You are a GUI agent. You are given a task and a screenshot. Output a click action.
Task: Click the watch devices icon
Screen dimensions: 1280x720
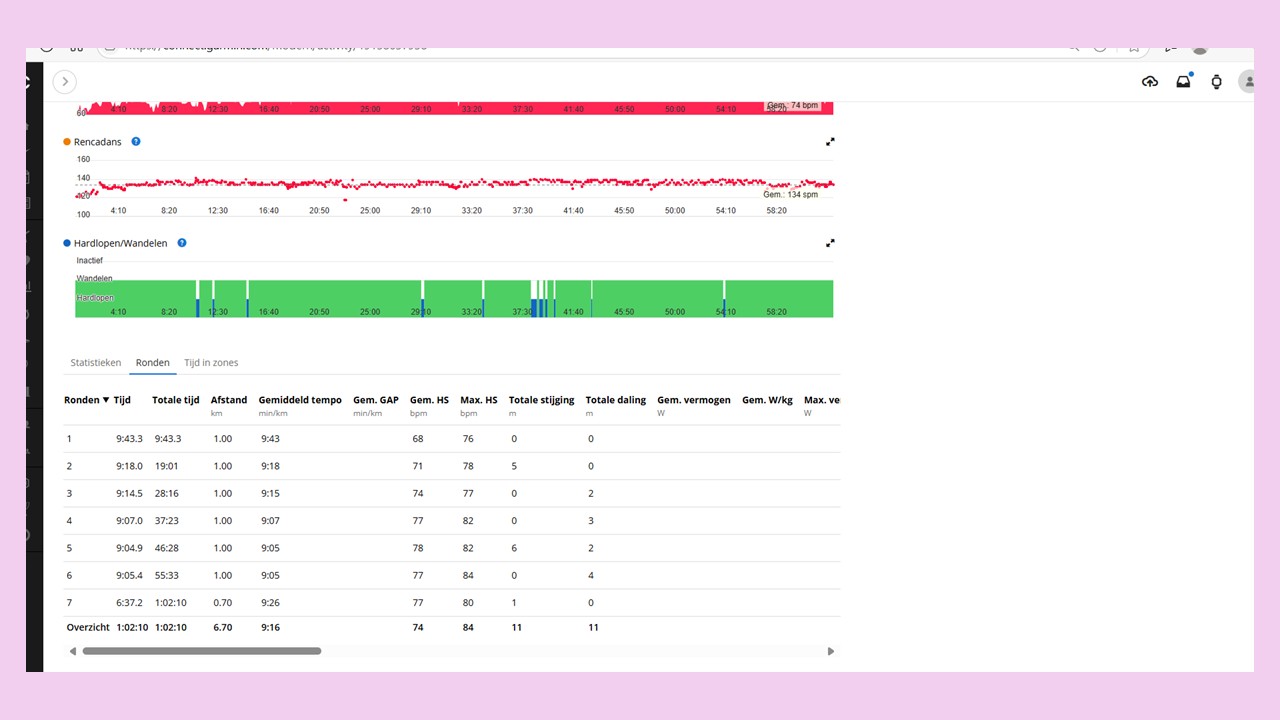point(1216,82)
